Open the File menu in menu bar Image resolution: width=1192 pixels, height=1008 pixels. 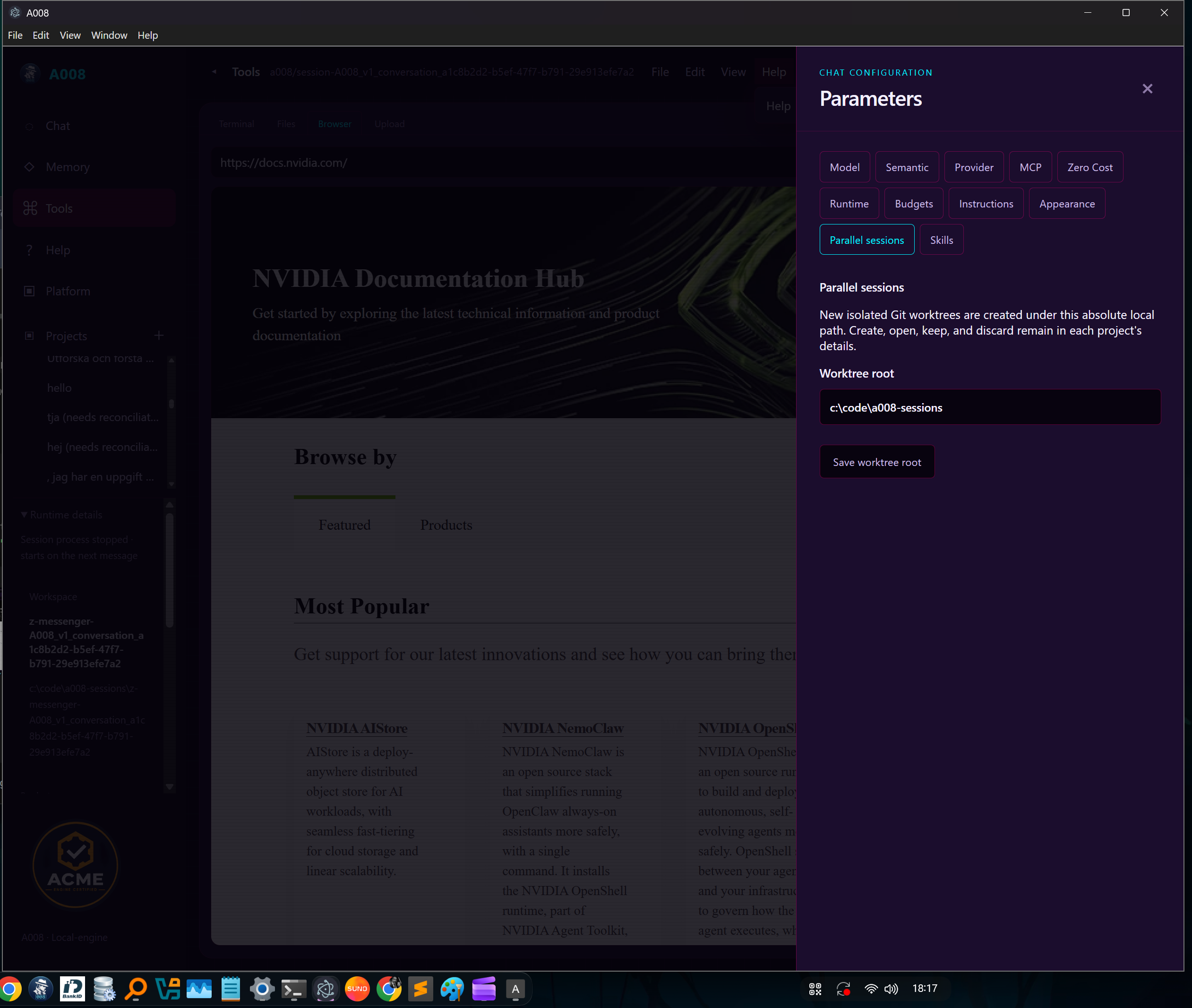(16, 35)
